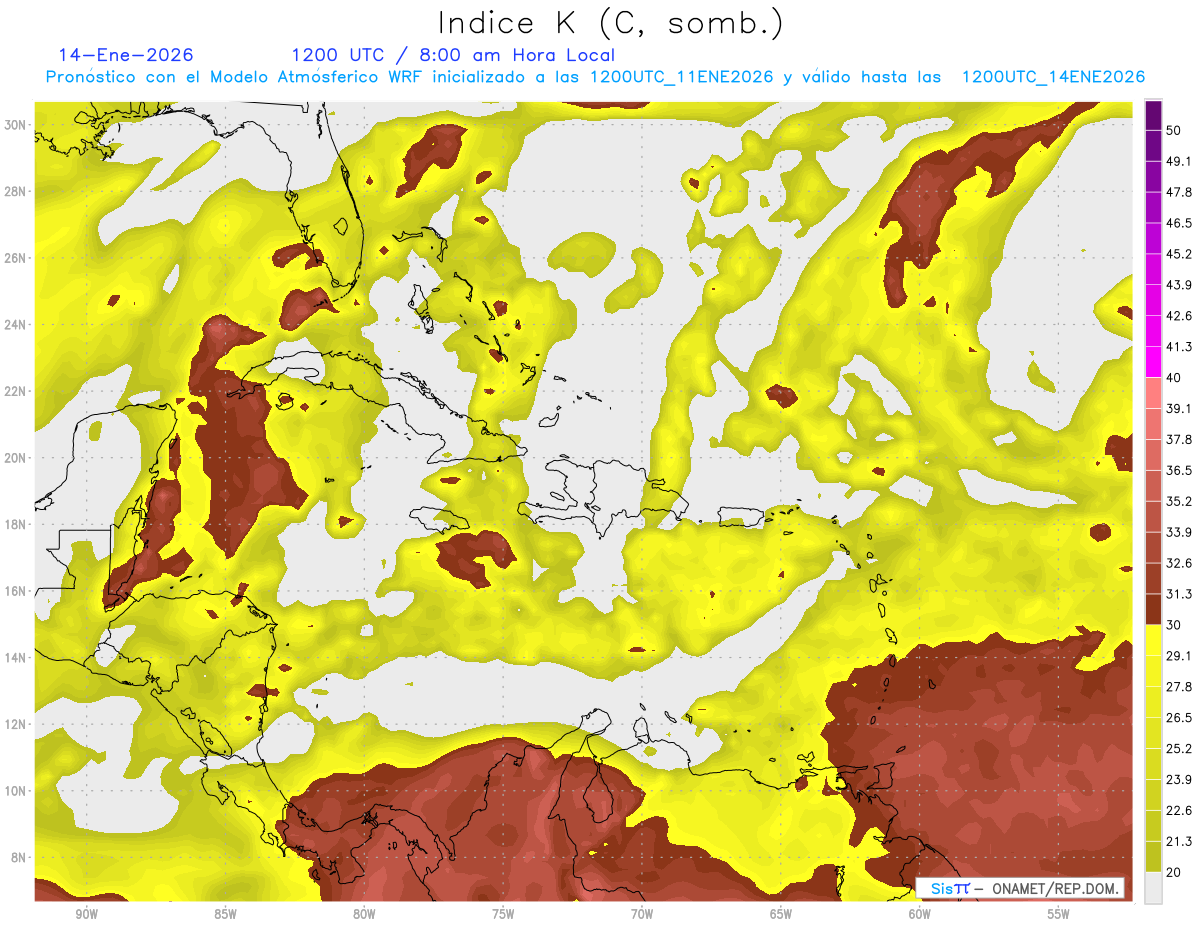Click the '28N' latitude label
1200x927 pixels.
17,191
